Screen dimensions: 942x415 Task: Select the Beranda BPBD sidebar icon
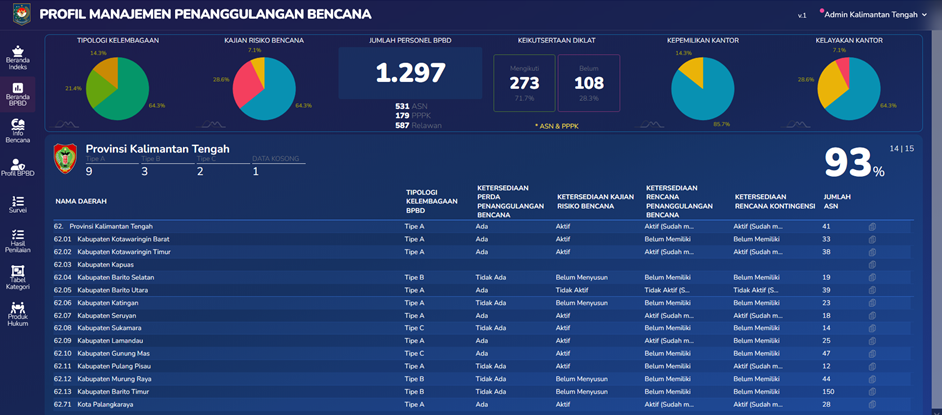(17, 94)
